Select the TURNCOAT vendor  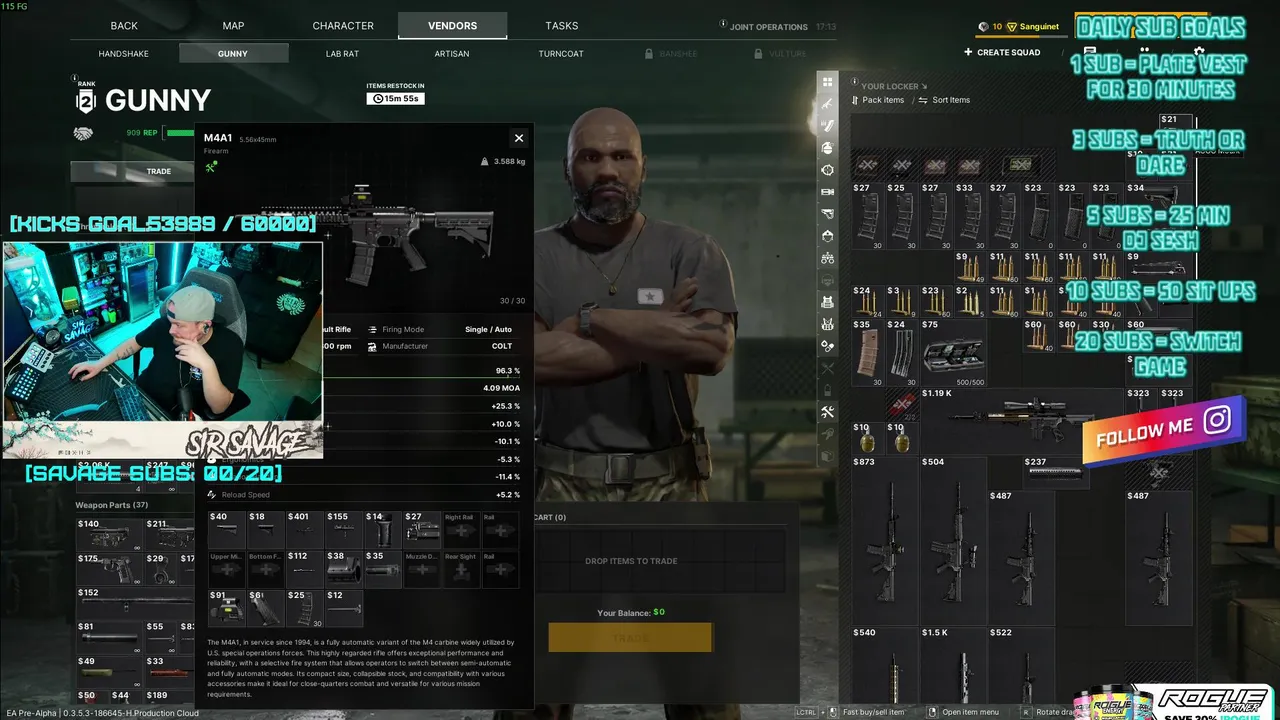tap(561, 53)
